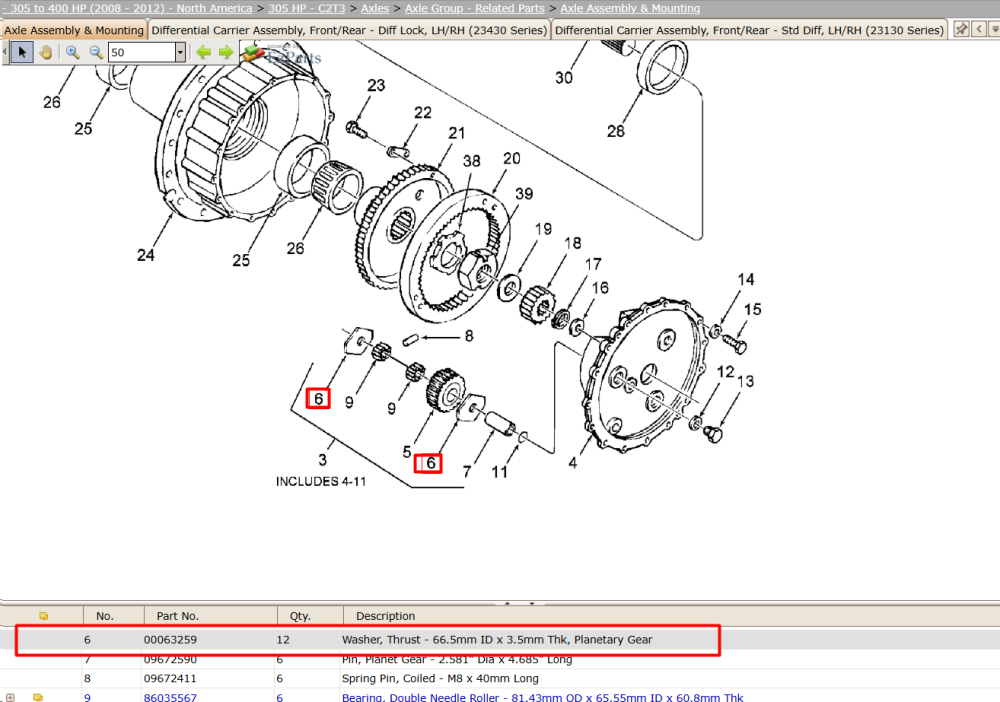The height and width of the screenshot is (702, 1000).
Task: Click callout number 11 in diagram
Action: [x=499, y=472]
